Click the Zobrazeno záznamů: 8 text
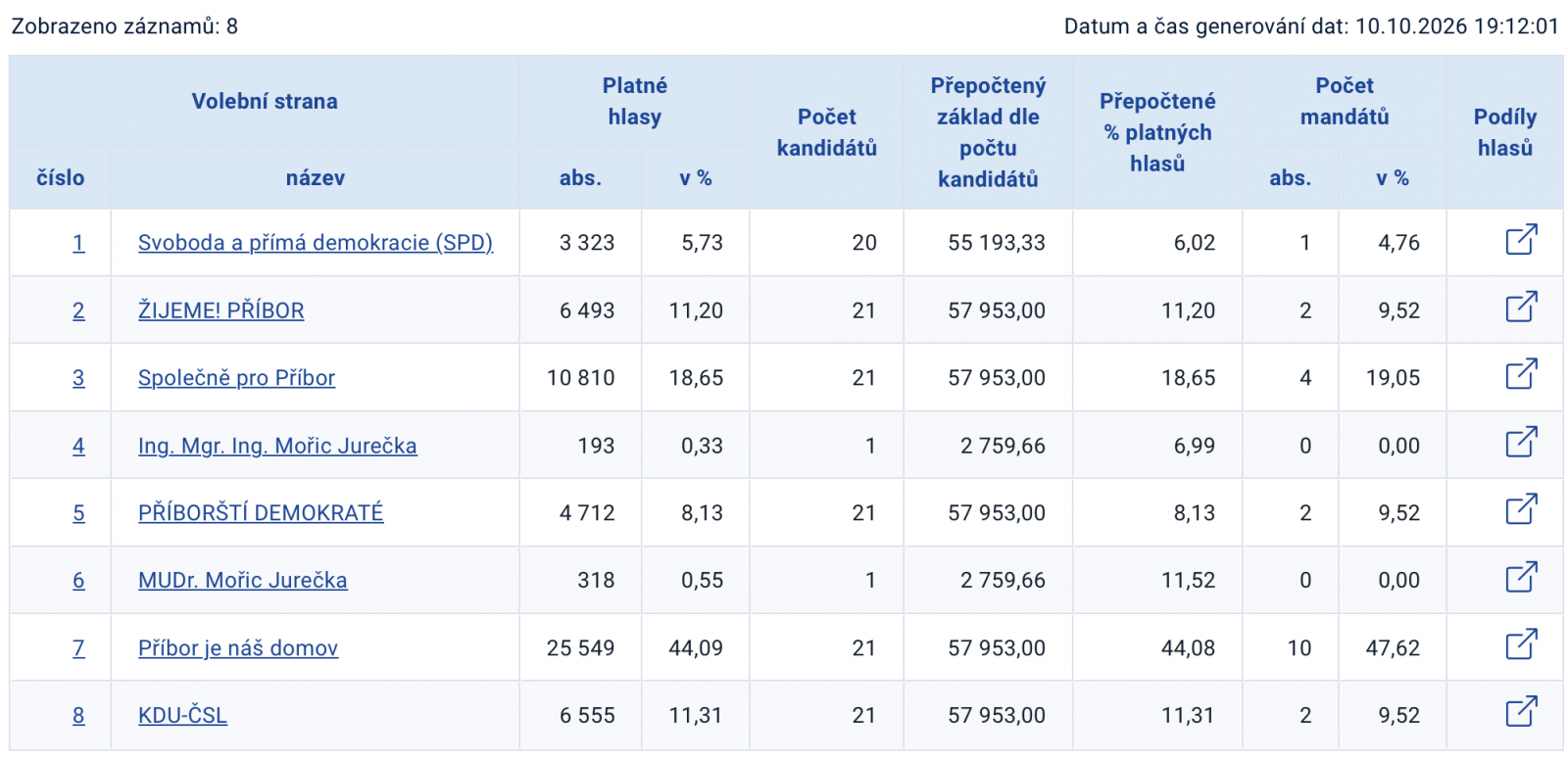 coord(124,26)
